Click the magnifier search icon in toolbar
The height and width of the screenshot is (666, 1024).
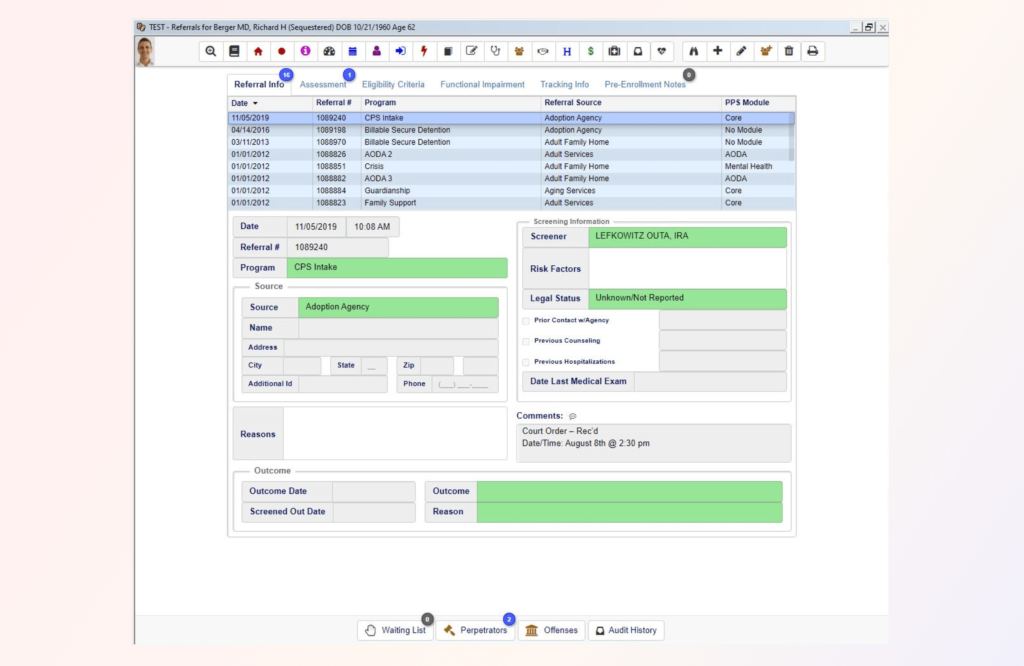tap(210, 51)
